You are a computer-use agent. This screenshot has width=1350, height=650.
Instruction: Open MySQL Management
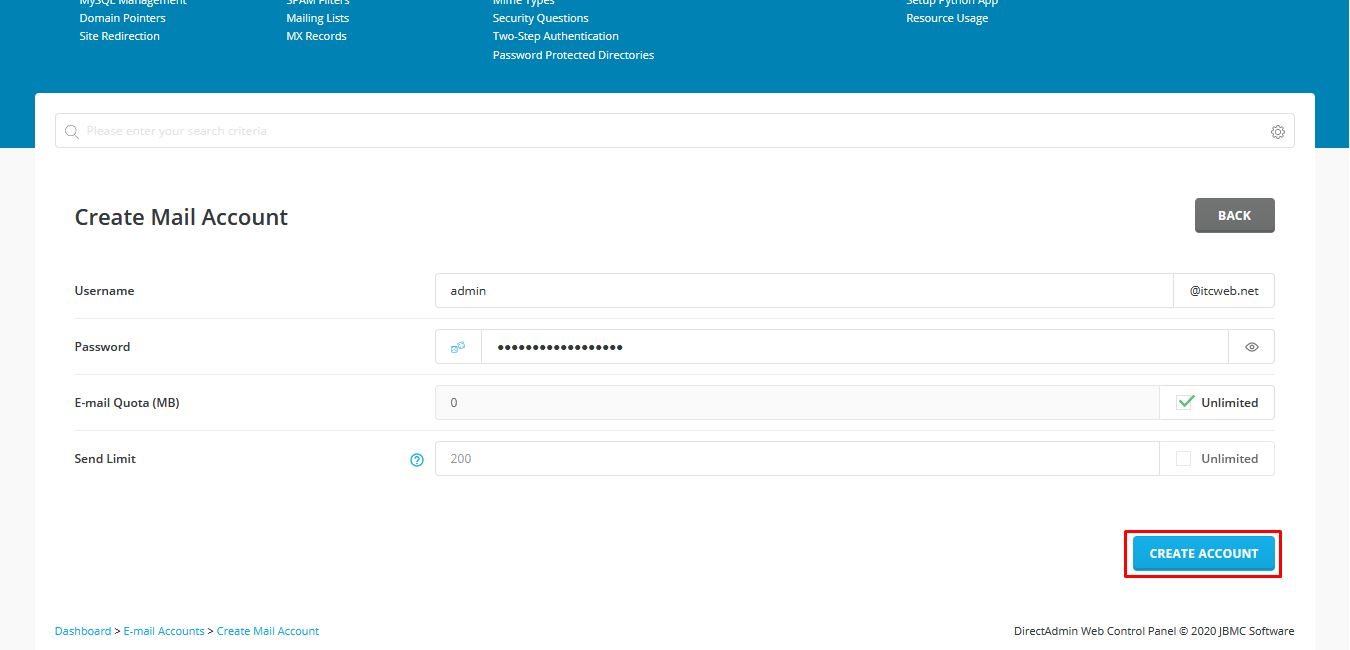(x=133, y=3)
